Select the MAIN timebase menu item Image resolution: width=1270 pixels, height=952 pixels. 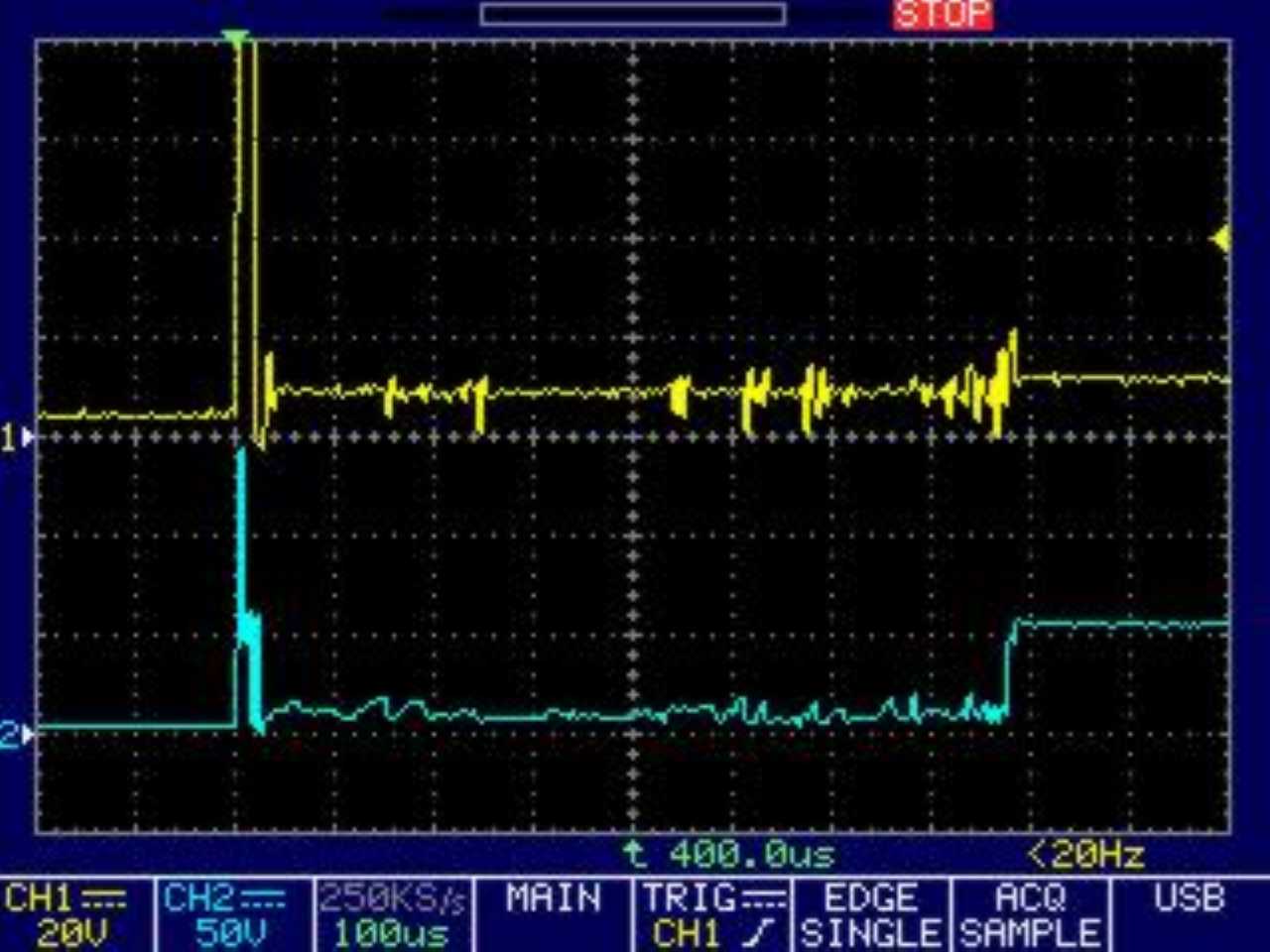[553, 899]
